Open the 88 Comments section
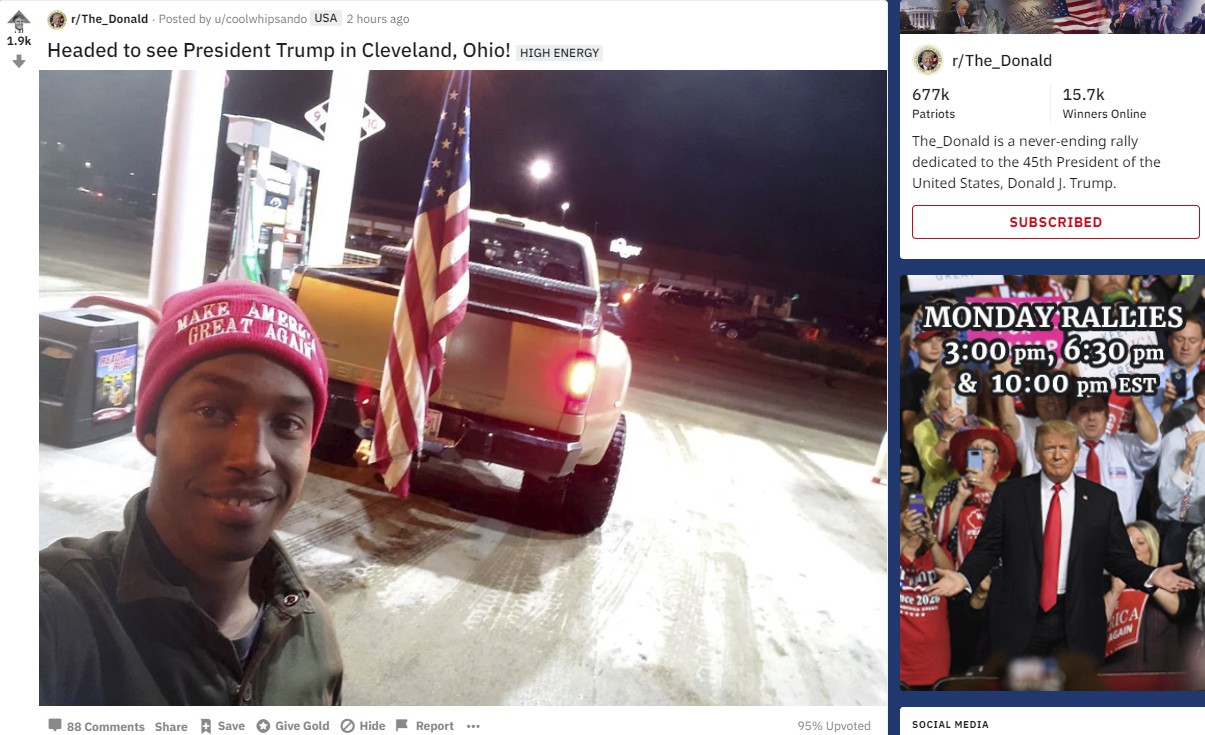 click(96, 726)
